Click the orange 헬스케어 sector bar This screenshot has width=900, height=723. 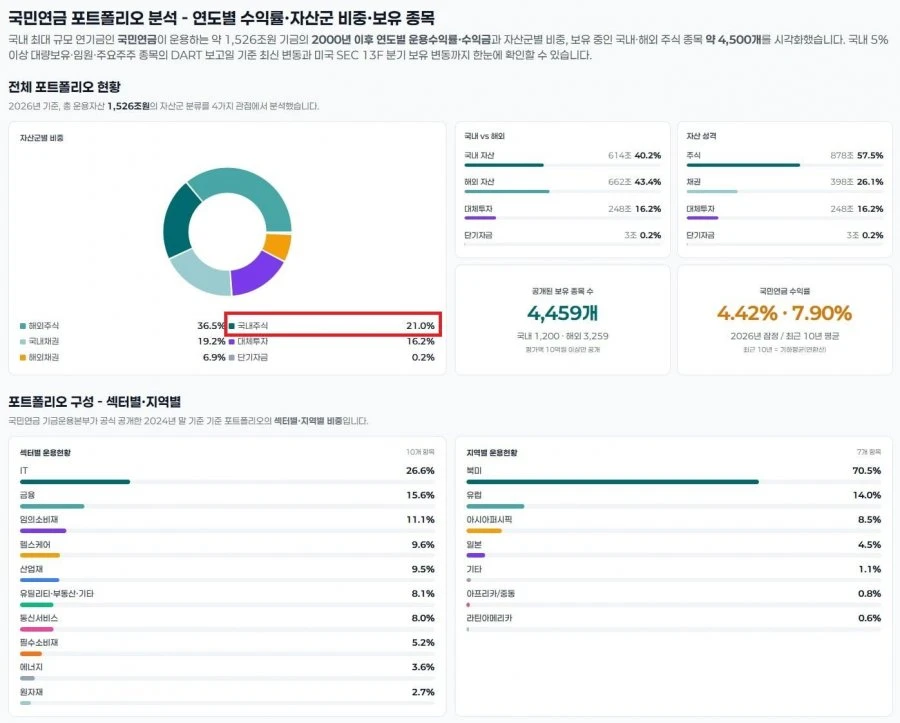[40, 555]
